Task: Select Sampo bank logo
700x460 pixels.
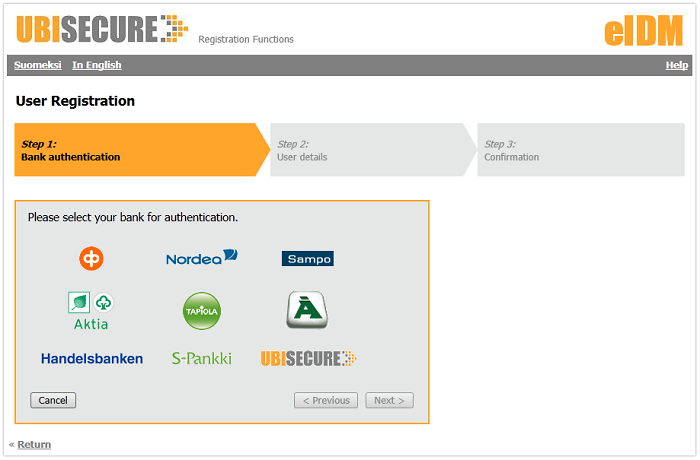Action: (x=308, y=259)
